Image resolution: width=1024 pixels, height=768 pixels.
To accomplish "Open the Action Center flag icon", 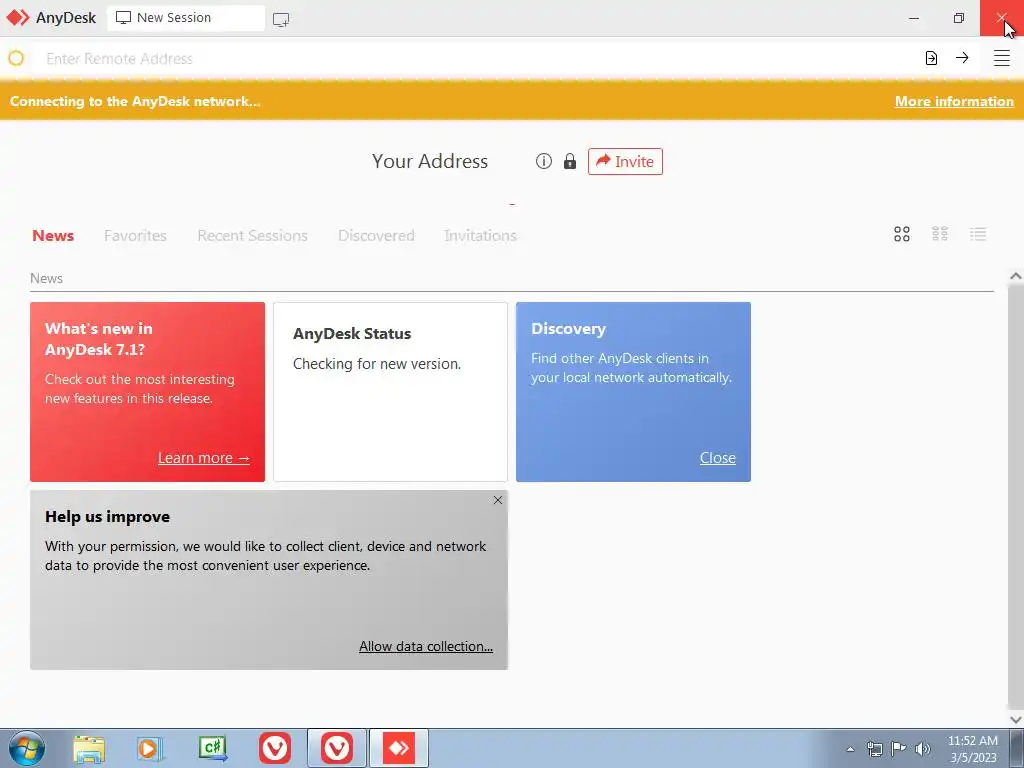I will (x=899, y=749).
